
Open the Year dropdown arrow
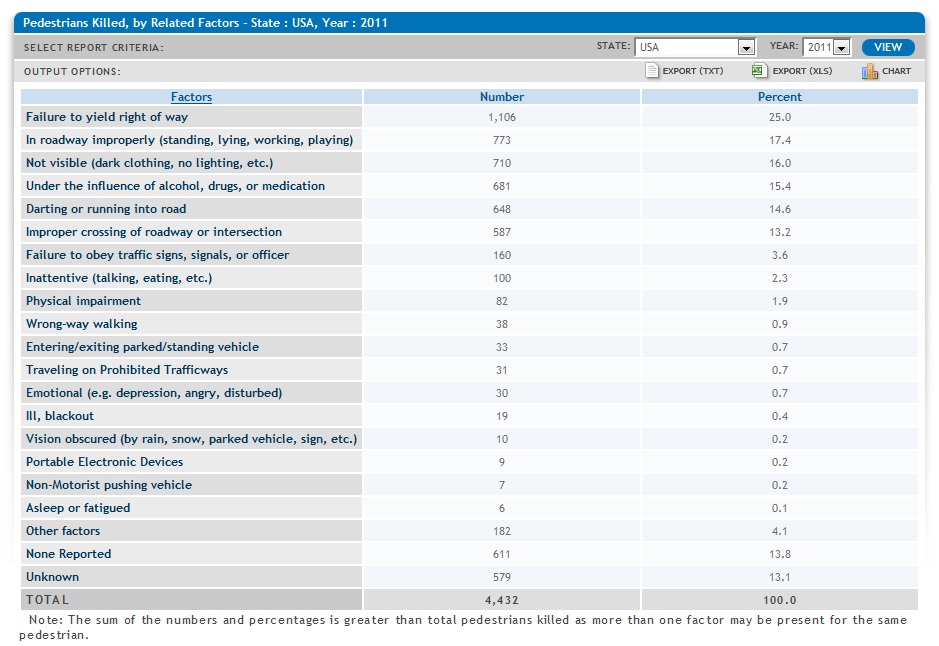tap(841, 47)
